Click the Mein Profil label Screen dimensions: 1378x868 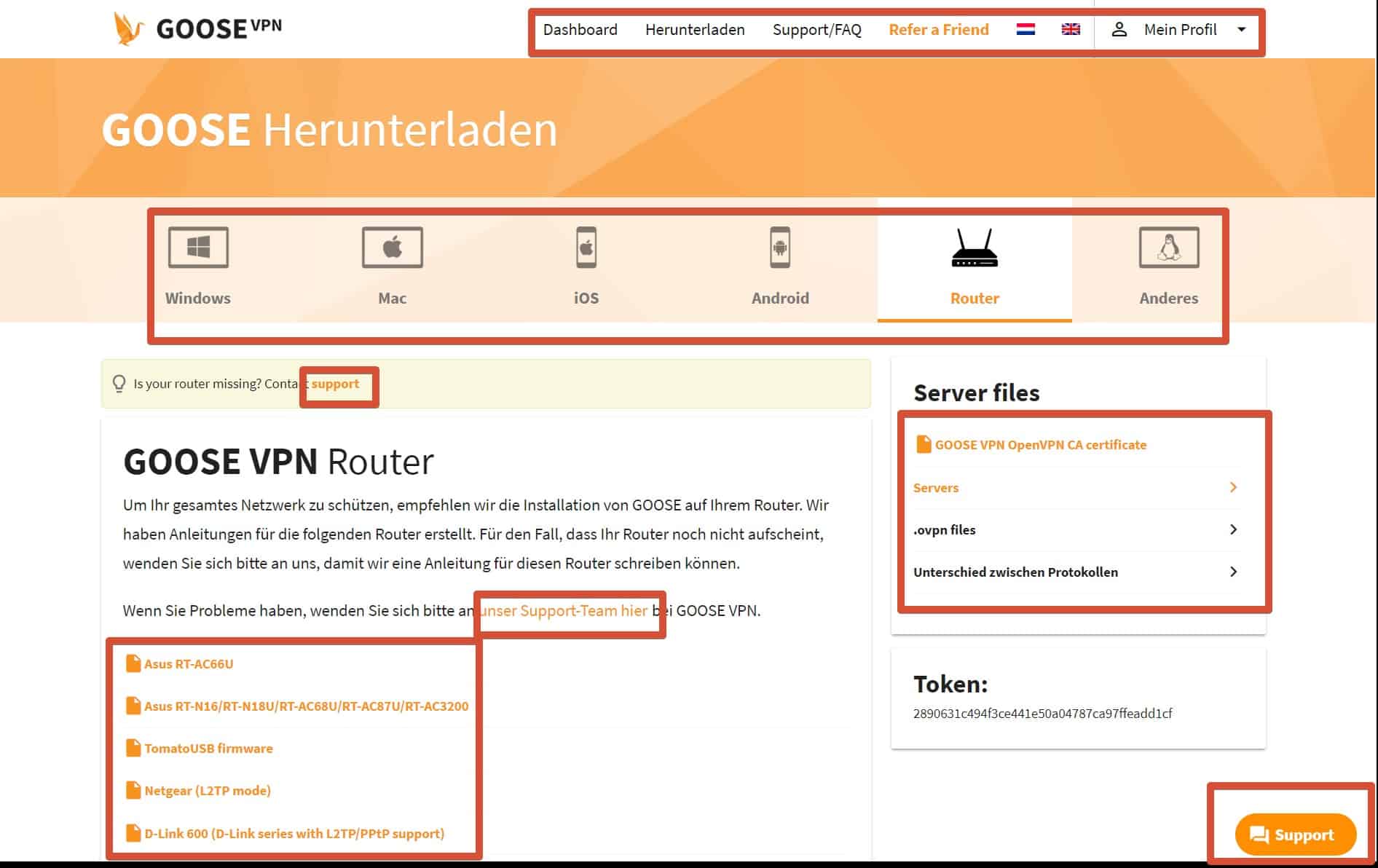(1180, 29)
